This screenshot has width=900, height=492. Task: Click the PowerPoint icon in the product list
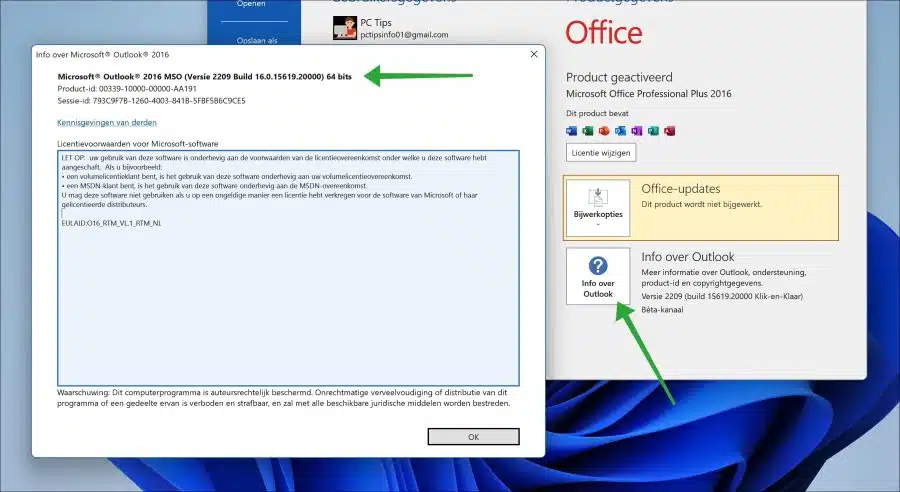pos(604,131)
